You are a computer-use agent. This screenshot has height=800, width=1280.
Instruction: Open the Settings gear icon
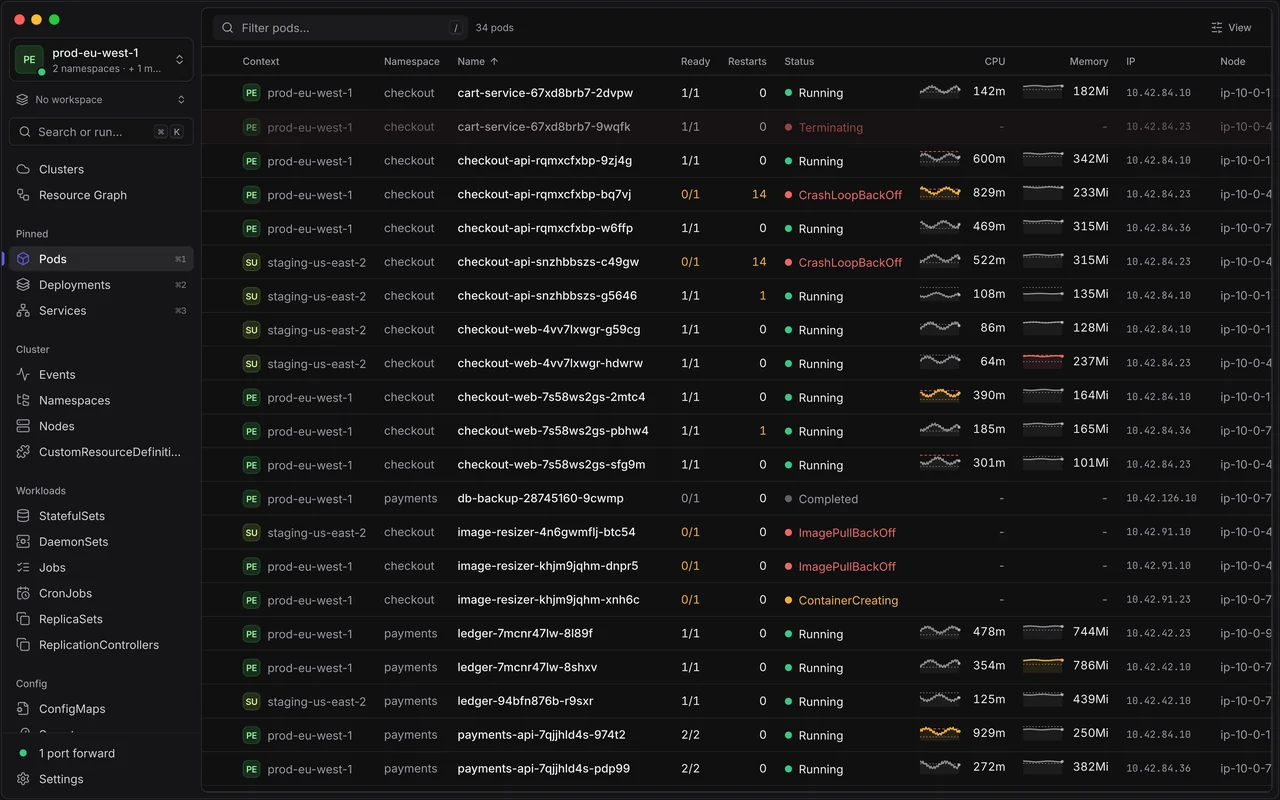(23, 779)
